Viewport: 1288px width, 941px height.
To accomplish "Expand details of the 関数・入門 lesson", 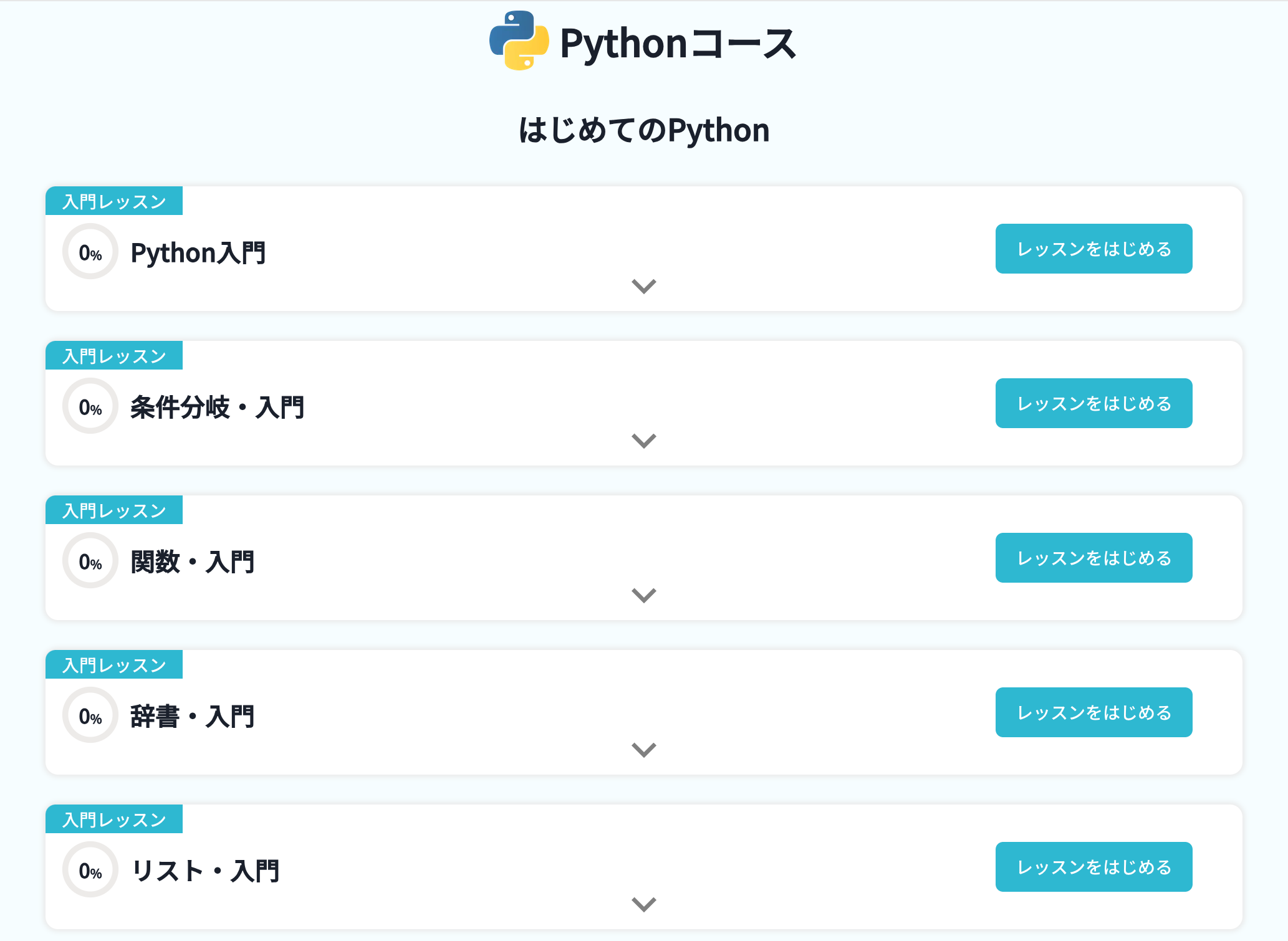I will coord(643,595).
